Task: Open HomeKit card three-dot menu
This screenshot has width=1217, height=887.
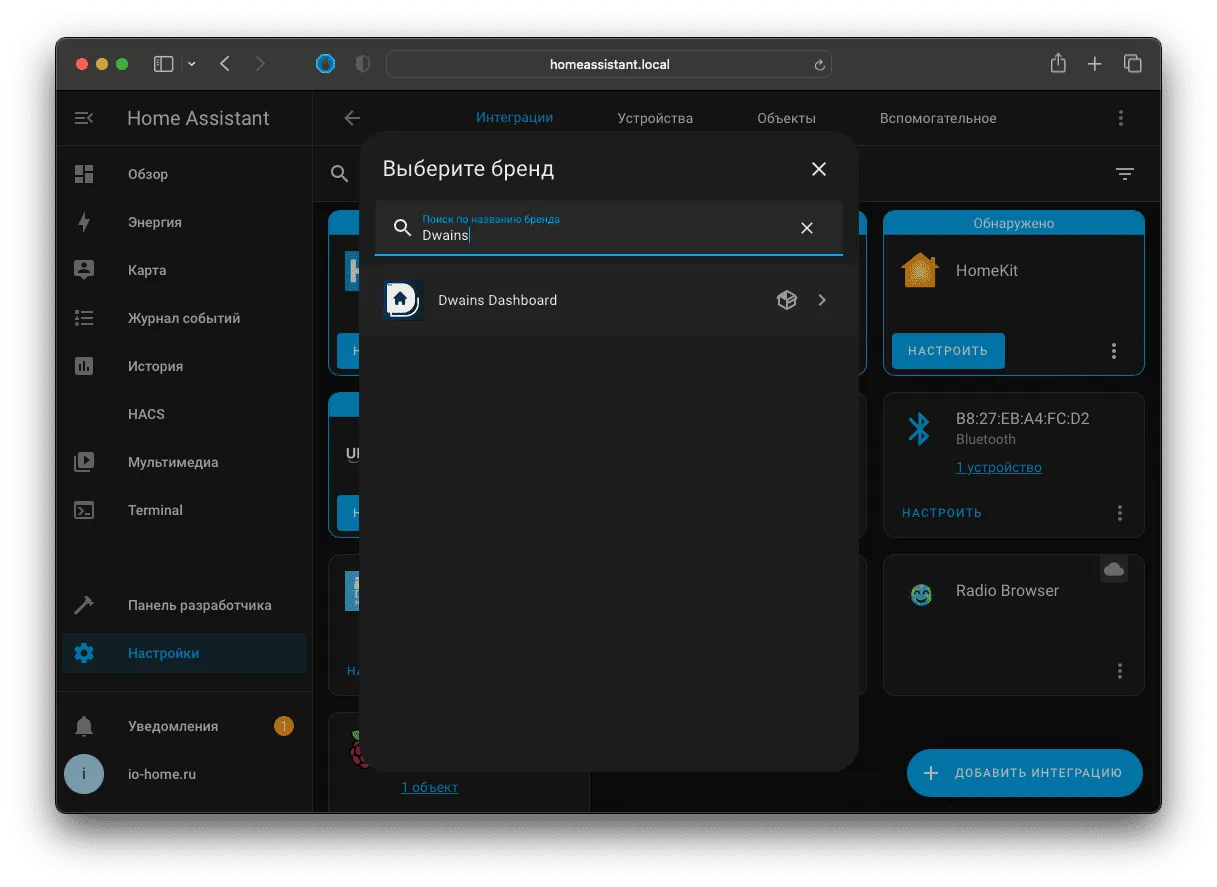Action: click(x=1114, y=351)
